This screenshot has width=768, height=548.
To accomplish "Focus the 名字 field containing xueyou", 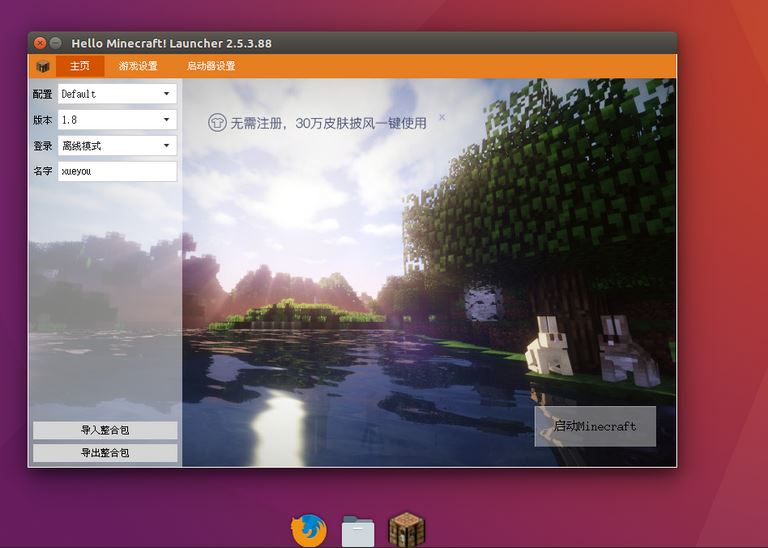I will pos(117,171).
